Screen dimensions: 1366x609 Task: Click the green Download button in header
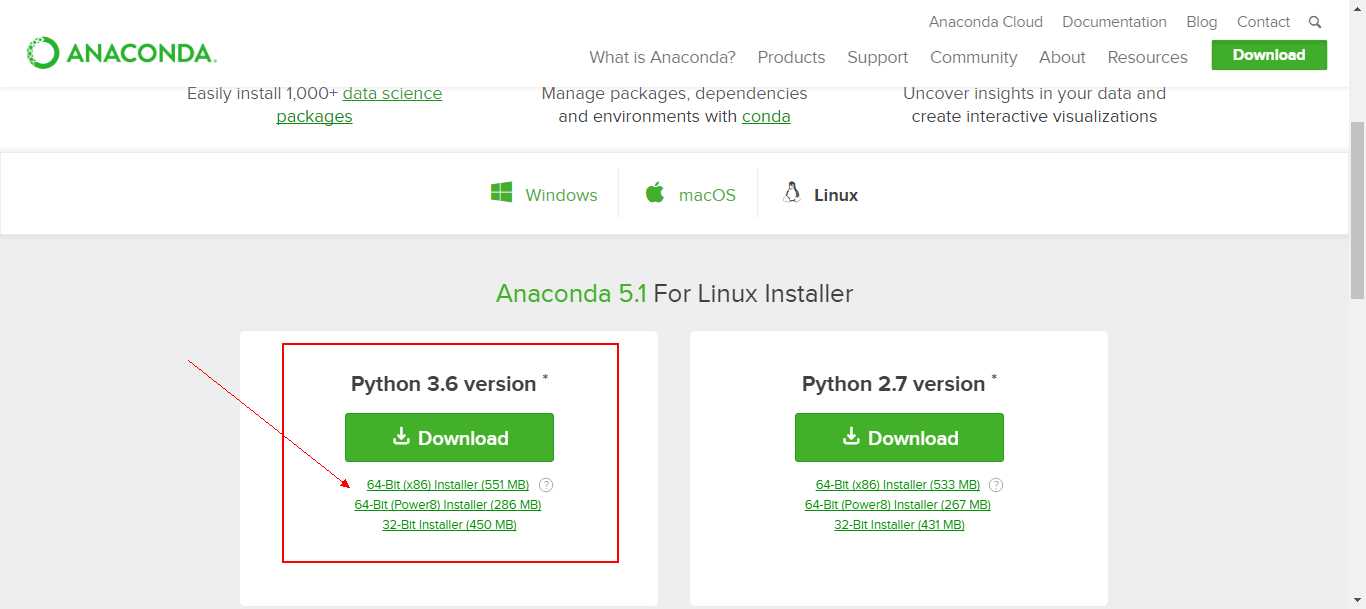1269,55
